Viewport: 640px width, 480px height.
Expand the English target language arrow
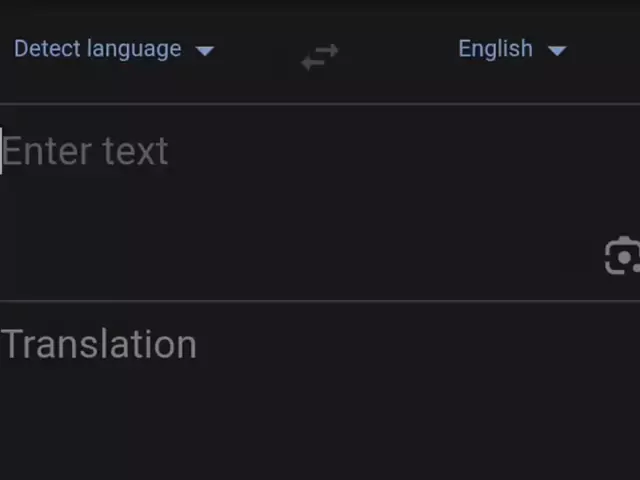(557, 50)
